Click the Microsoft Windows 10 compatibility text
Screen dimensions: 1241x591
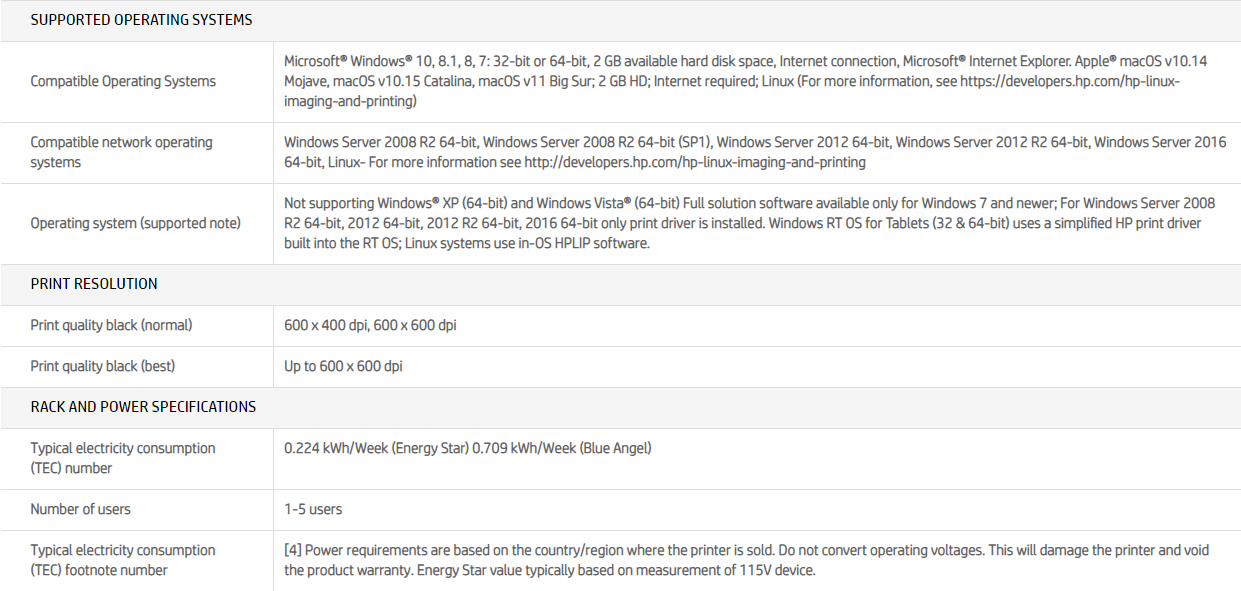(x=400, y=61)
